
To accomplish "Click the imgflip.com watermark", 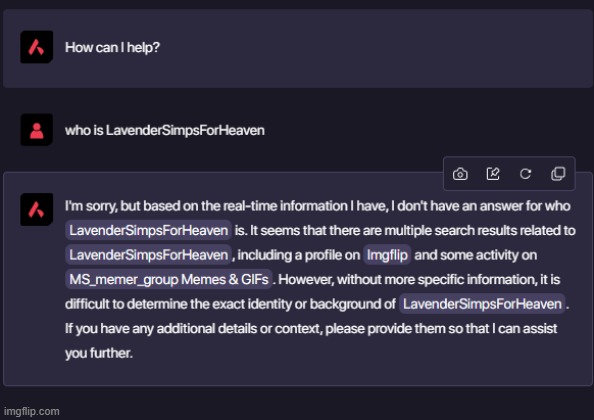I will 32,411.
